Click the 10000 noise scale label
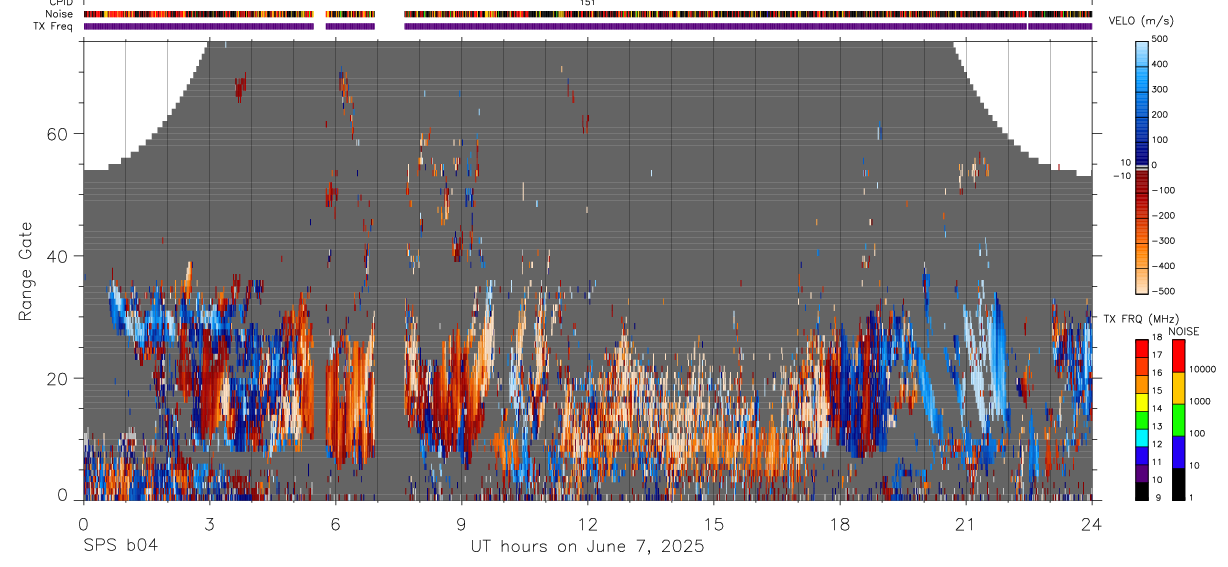Screen dimensions: 1228x567 click(x=1202, y=369)
